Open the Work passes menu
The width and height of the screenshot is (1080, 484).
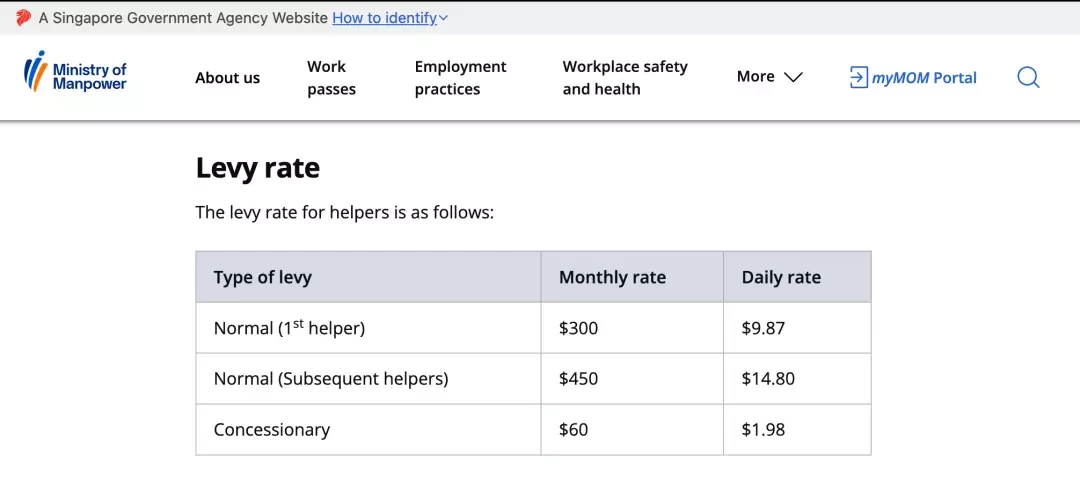[x=331, y=78]
